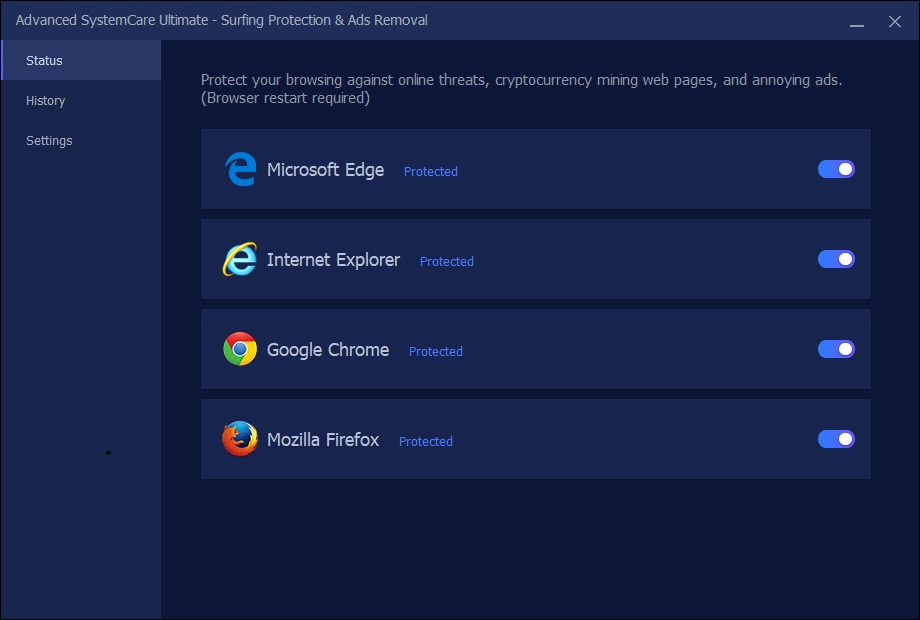Click the Microsoft Edge browser icon
Image resolution: width=920 pixels, height=620 pixels.
(x=240, y=169)
